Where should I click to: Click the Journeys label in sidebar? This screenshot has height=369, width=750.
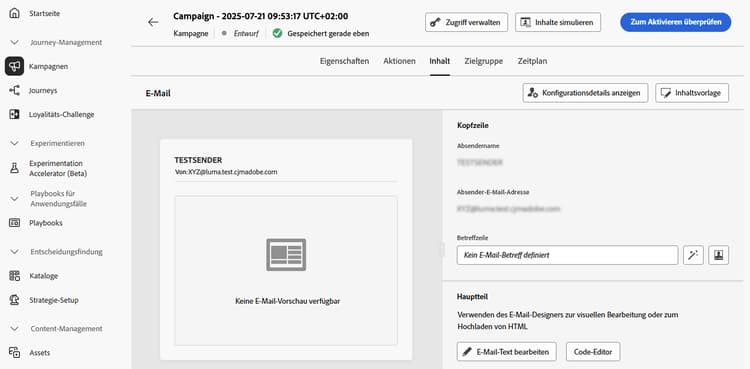43,90
